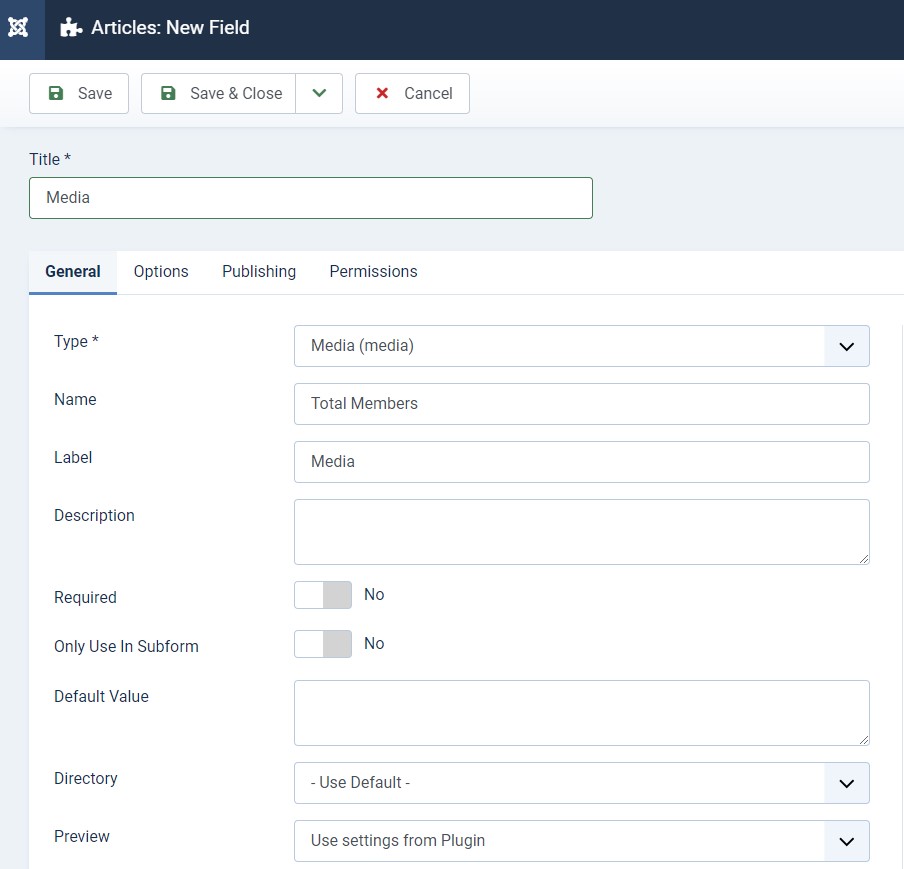Open the Type dropdown showing Media (media)
The width and height of the screenshot is (904, 869).
[582, 346]
